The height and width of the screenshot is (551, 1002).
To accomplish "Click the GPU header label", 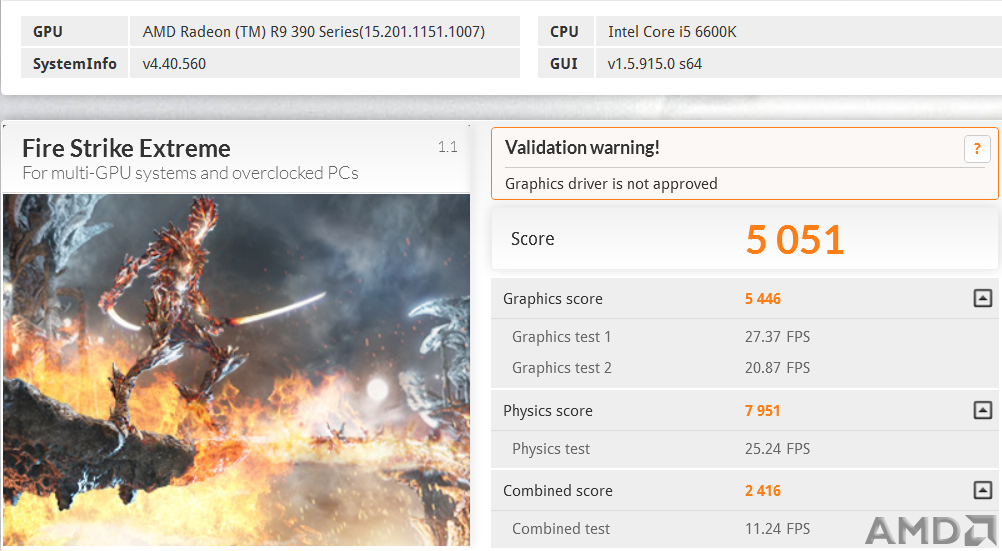I will [48, 32].
